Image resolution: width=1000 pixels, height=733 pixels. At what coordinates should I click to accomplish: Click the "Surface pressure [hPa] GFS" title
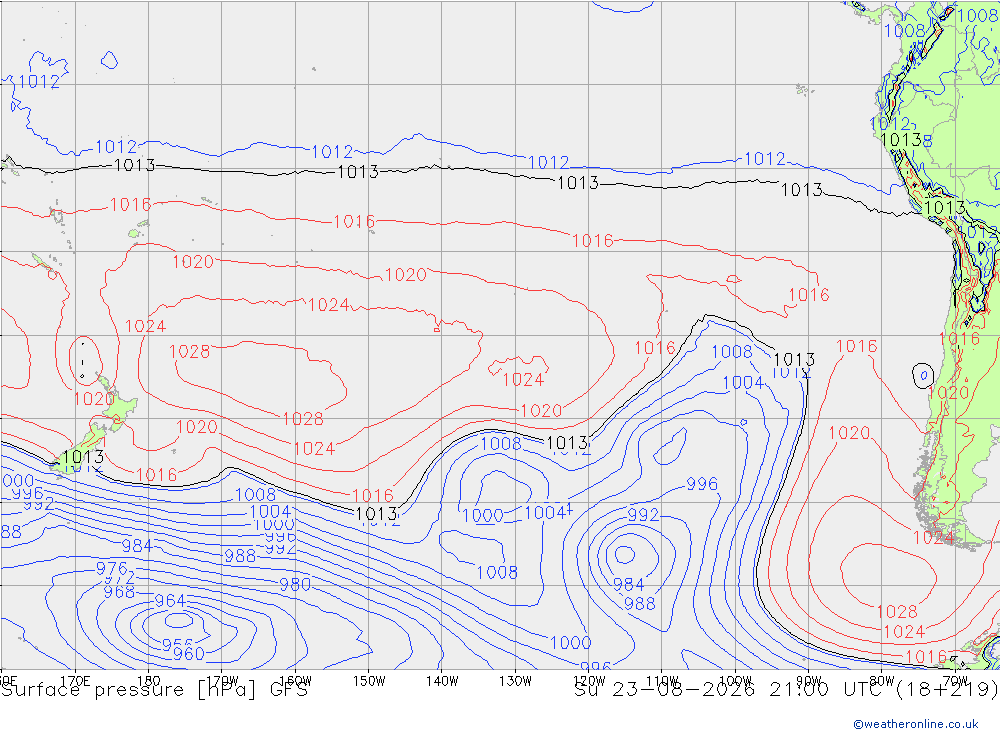154,690
